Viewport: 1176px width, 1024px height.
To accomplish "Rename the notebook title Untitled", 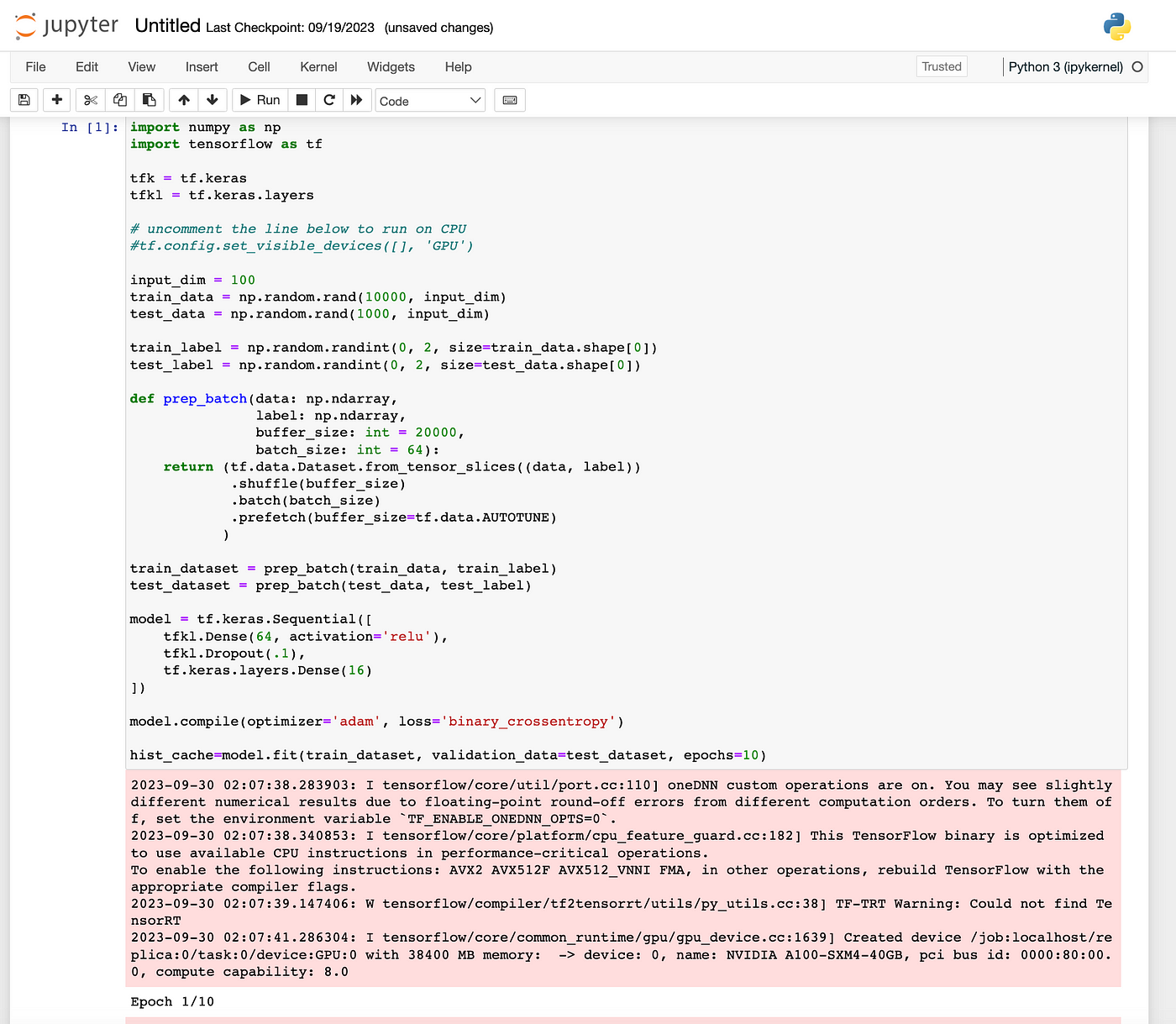I will pos(168,26).
